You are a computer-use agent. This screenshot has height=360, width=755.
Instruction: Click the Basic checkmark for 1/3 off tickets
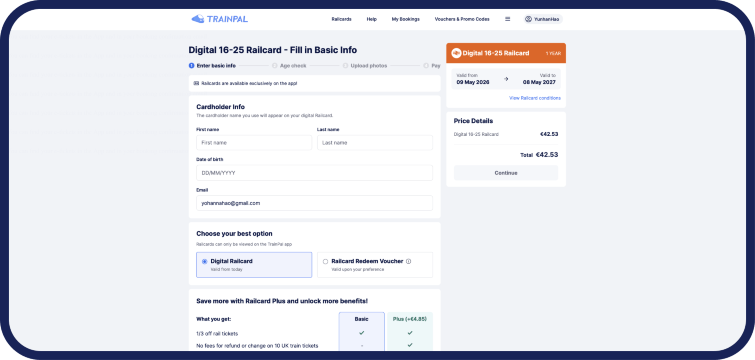coord(362,333)
